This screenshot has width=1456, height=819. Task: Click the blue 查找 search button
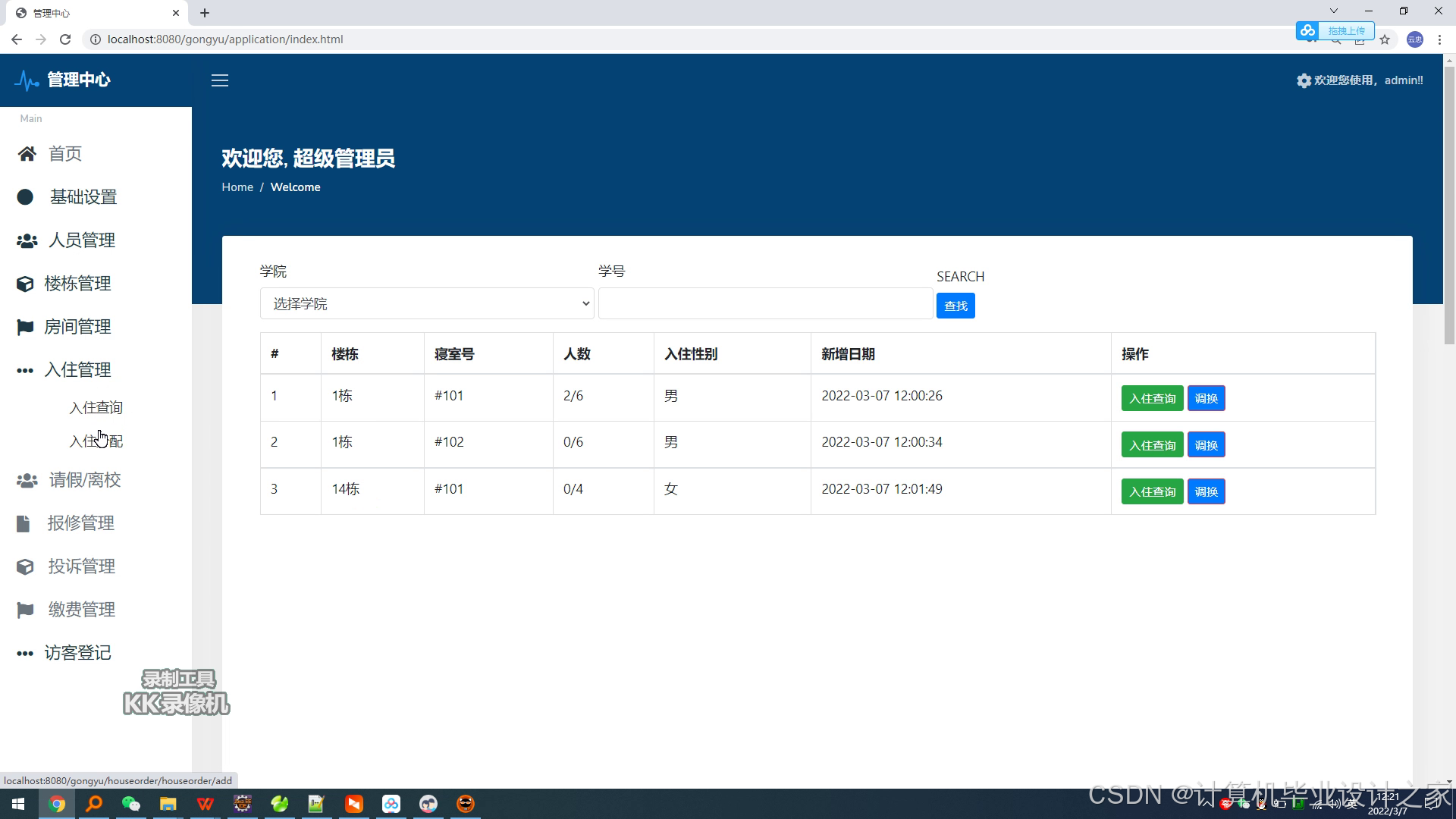pyautogui.click(x=955, y=306)
